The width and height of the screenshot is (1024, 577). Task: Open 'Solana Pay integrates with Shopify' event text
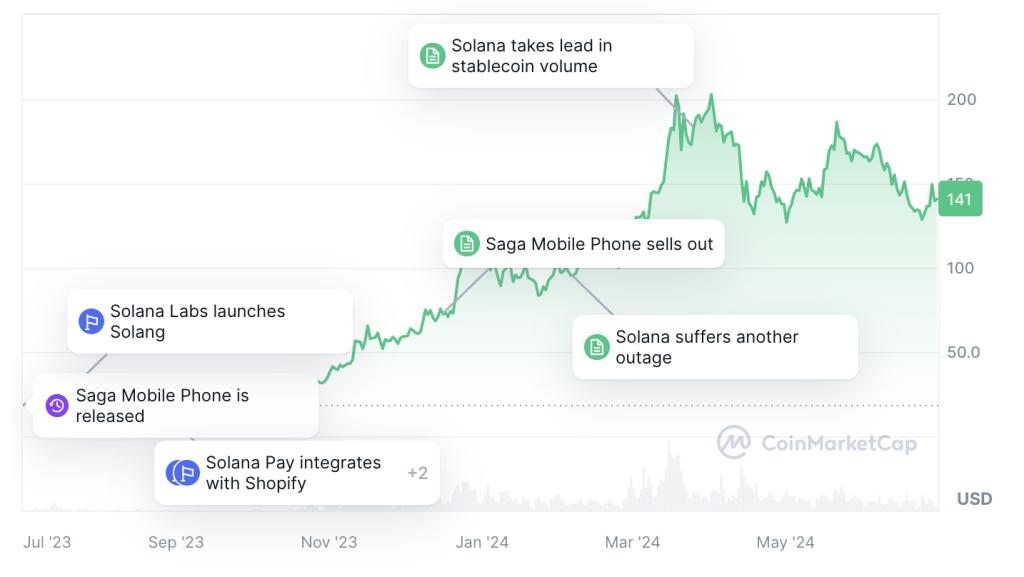click(x=293, y=473)
